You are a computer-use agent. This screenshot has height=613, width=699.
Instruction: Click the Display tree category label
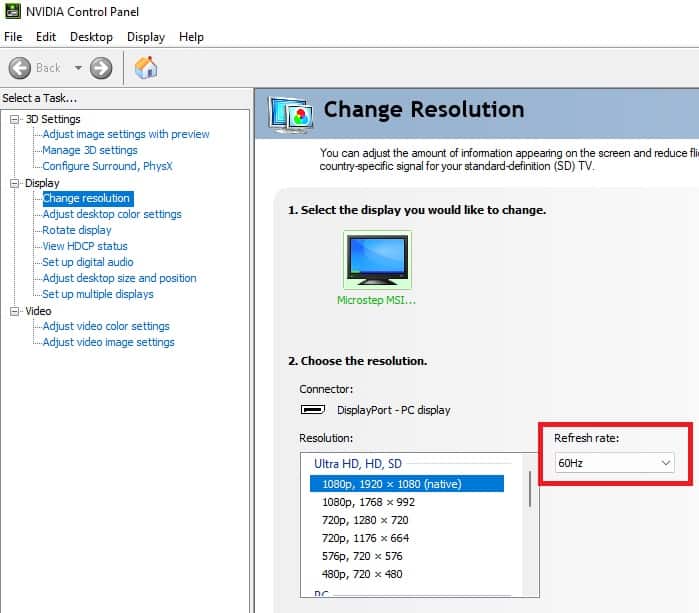click(x=42, y=183)
